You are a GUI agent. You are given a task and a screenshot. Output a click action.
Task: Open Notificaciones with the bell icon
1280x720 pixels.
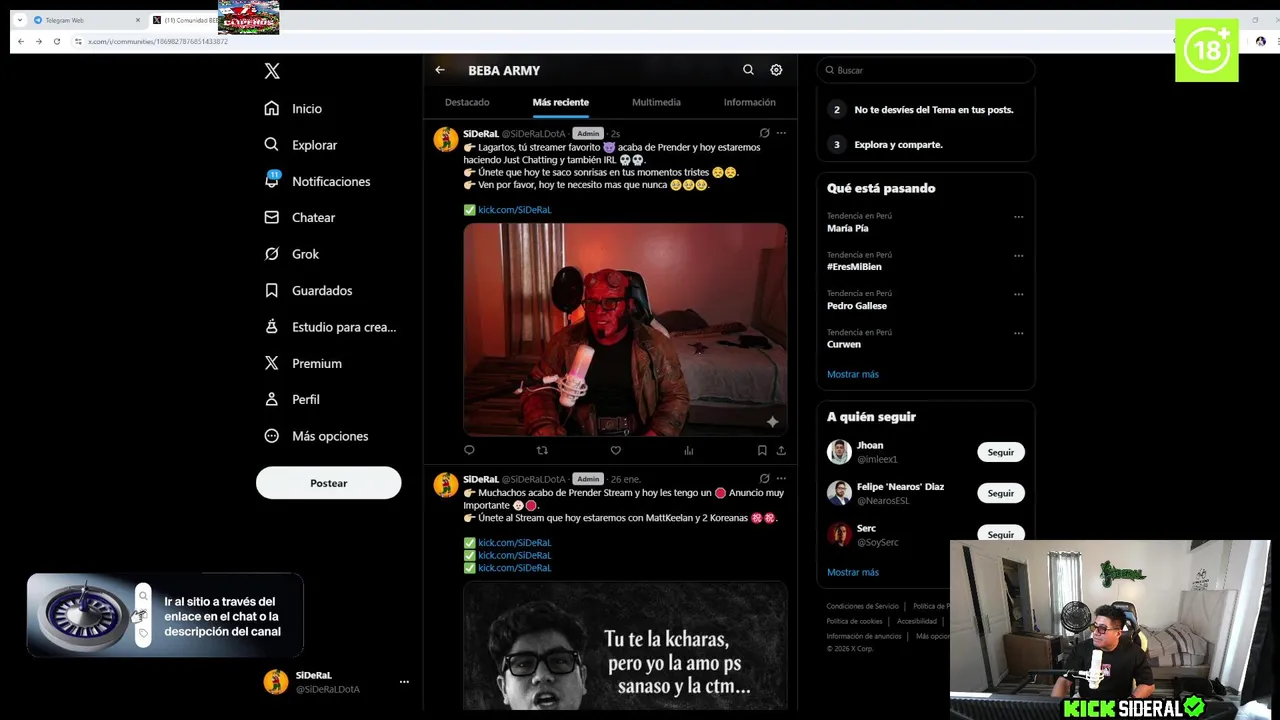[x=318, y=181]
